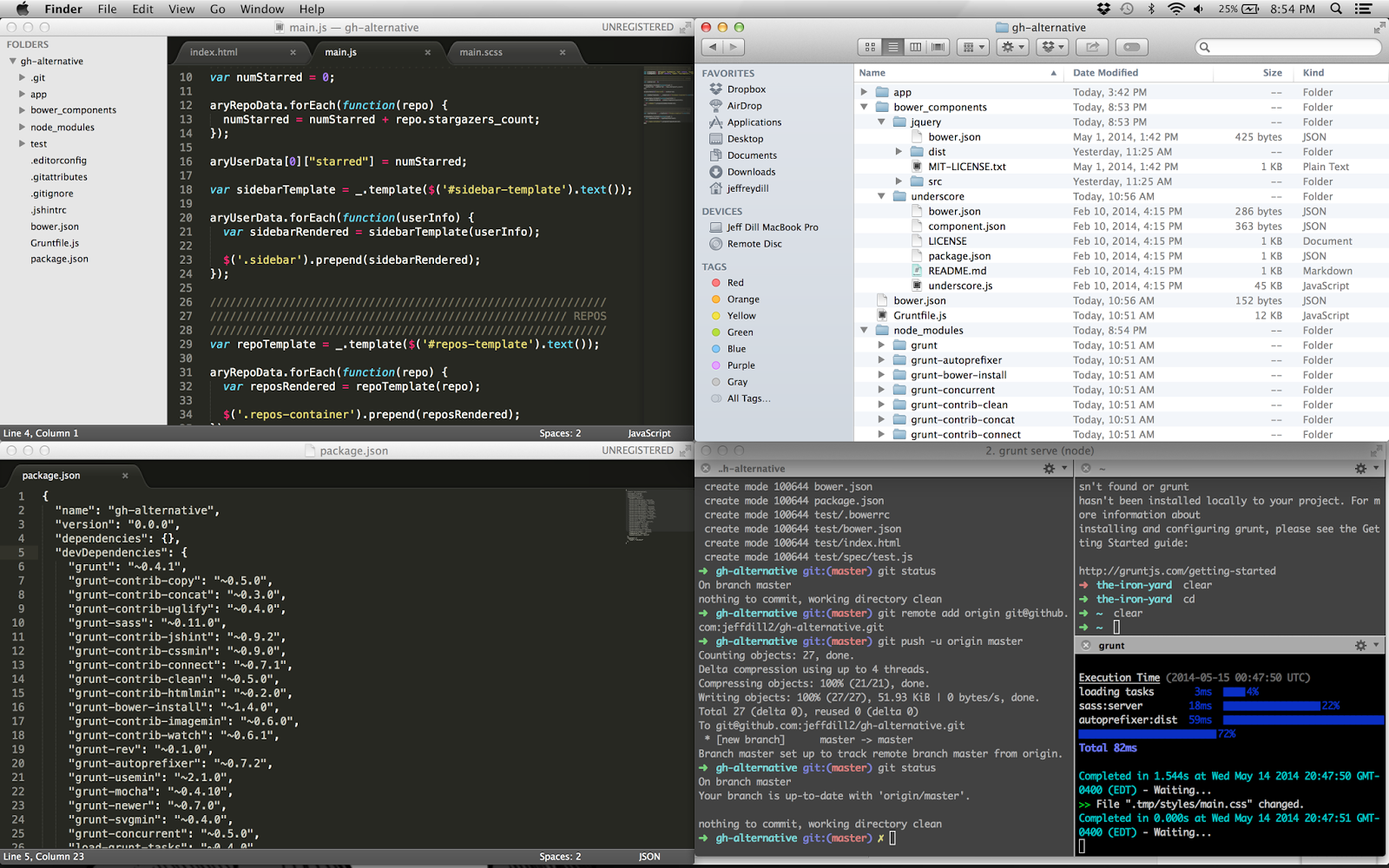Go back in the Finder window
Viewport: 1389px width, 868px height.
pos(713,47)
